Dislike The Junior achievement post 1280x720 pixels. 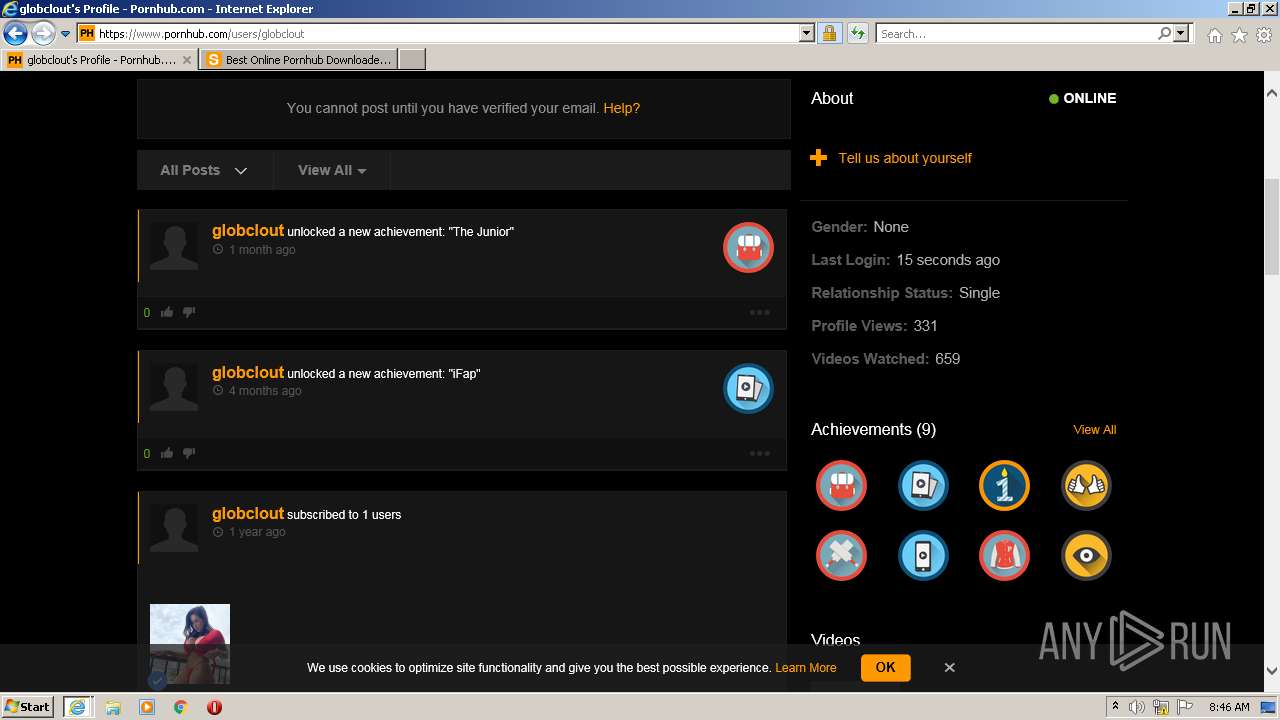coord(189,312)
